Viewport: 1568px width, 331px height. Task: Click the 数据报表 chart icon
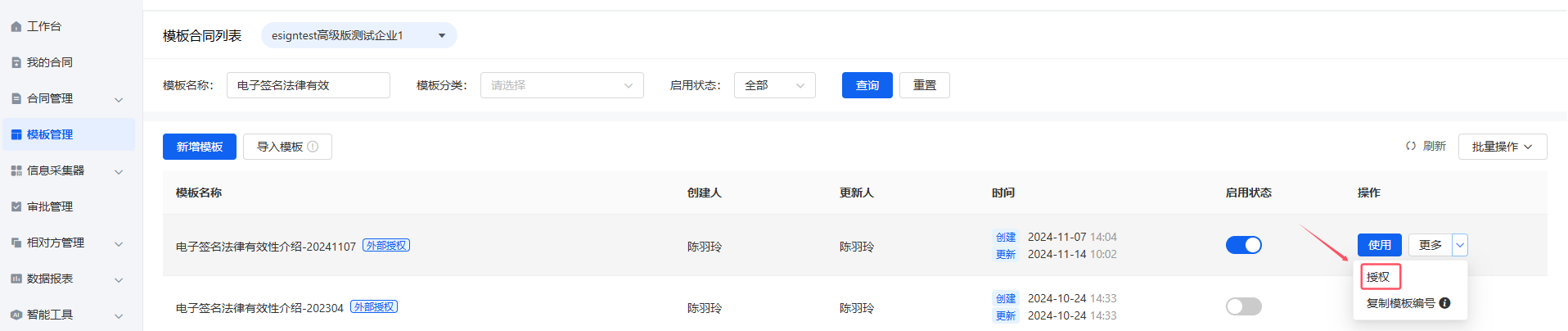coord(16,279)
